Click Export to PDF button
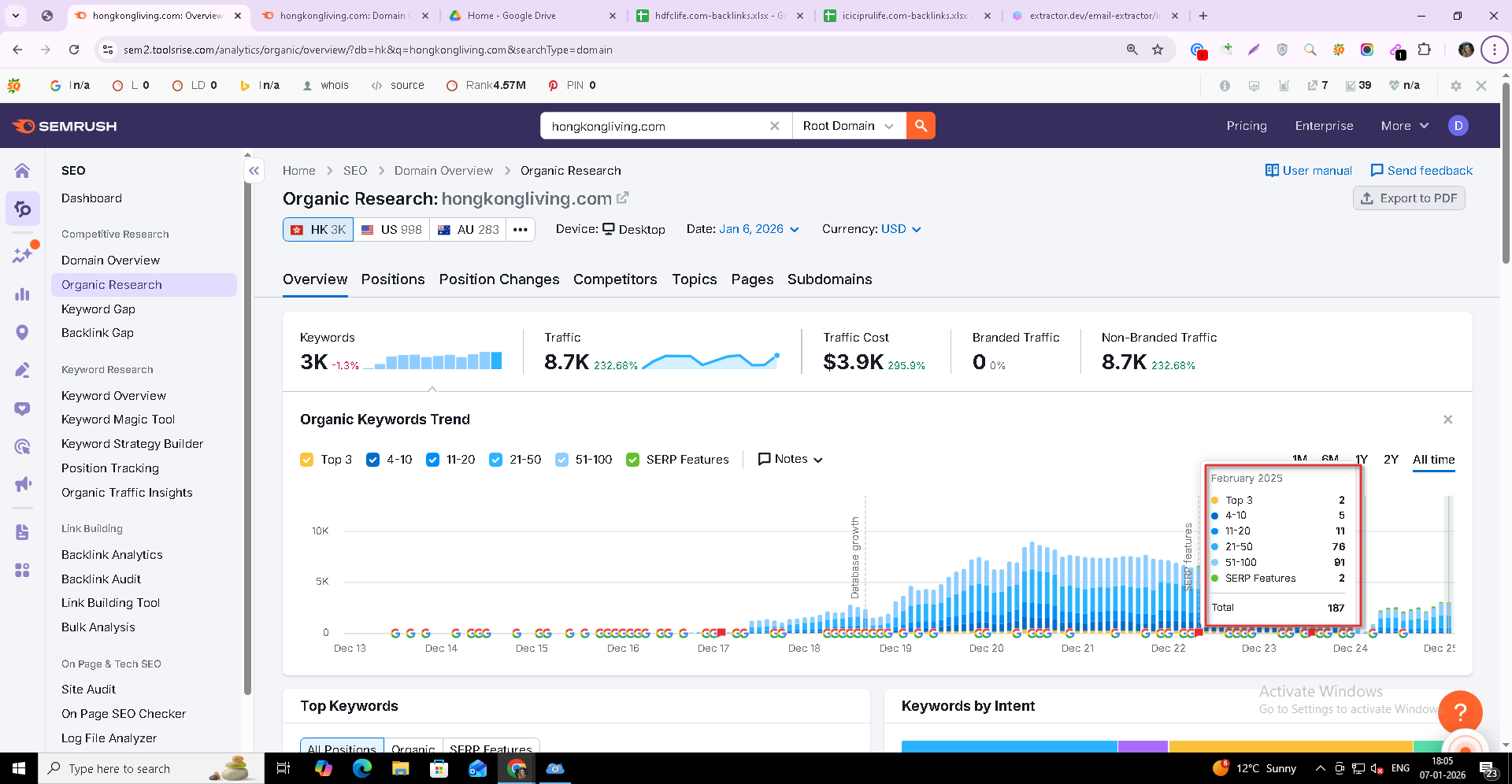Screen dimensions: 1512x784 tap(1409, 198)
